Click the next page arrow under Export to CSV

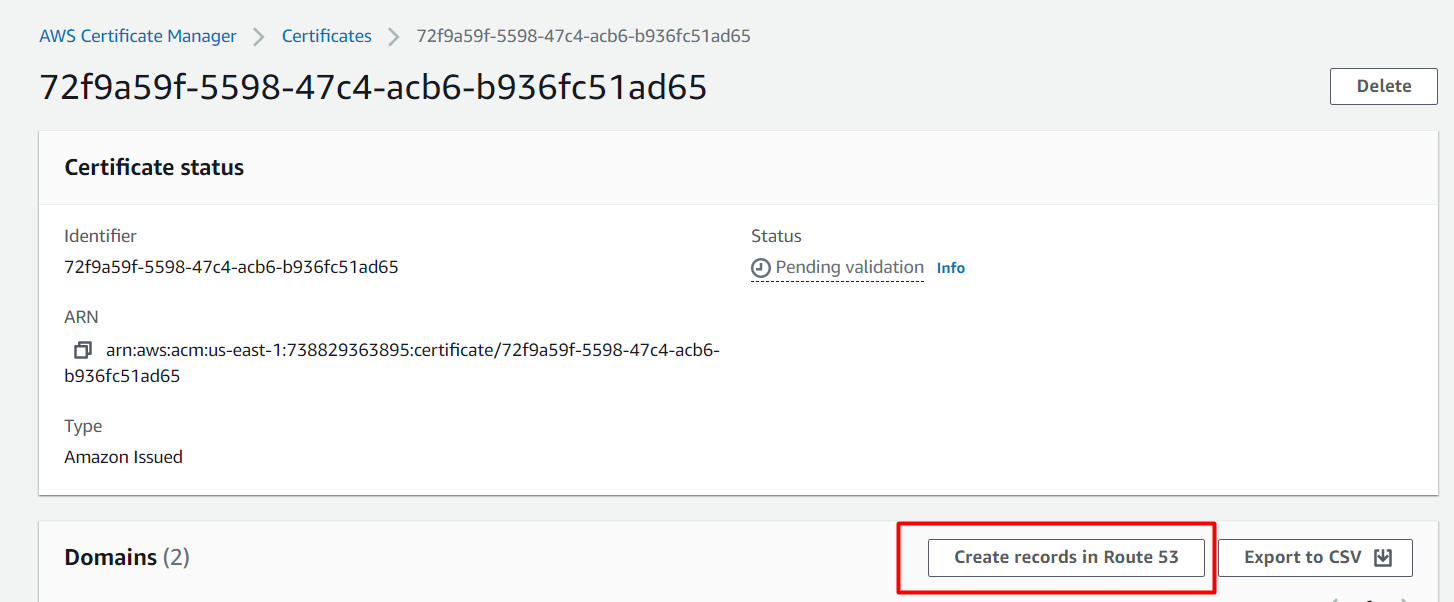pyautogui.click(x=1403, y=600)
